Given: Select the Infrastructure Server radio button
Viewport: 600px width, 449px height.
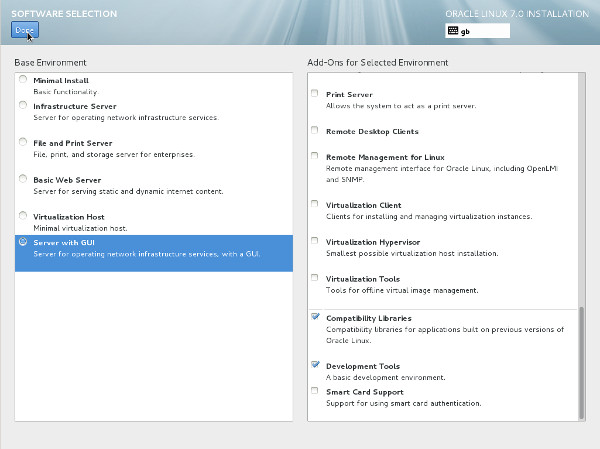Looking at the screenshot, I should (23, 105).
